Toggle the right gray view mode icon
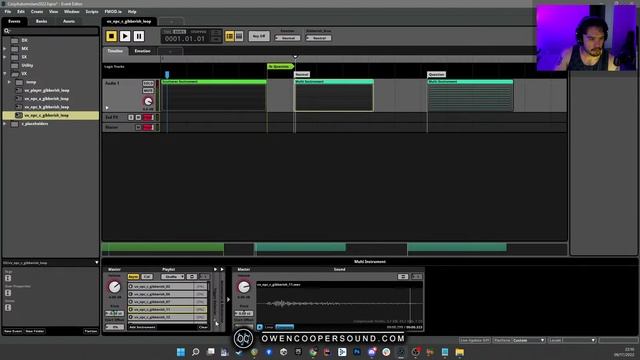 click(x=239, y=37)
